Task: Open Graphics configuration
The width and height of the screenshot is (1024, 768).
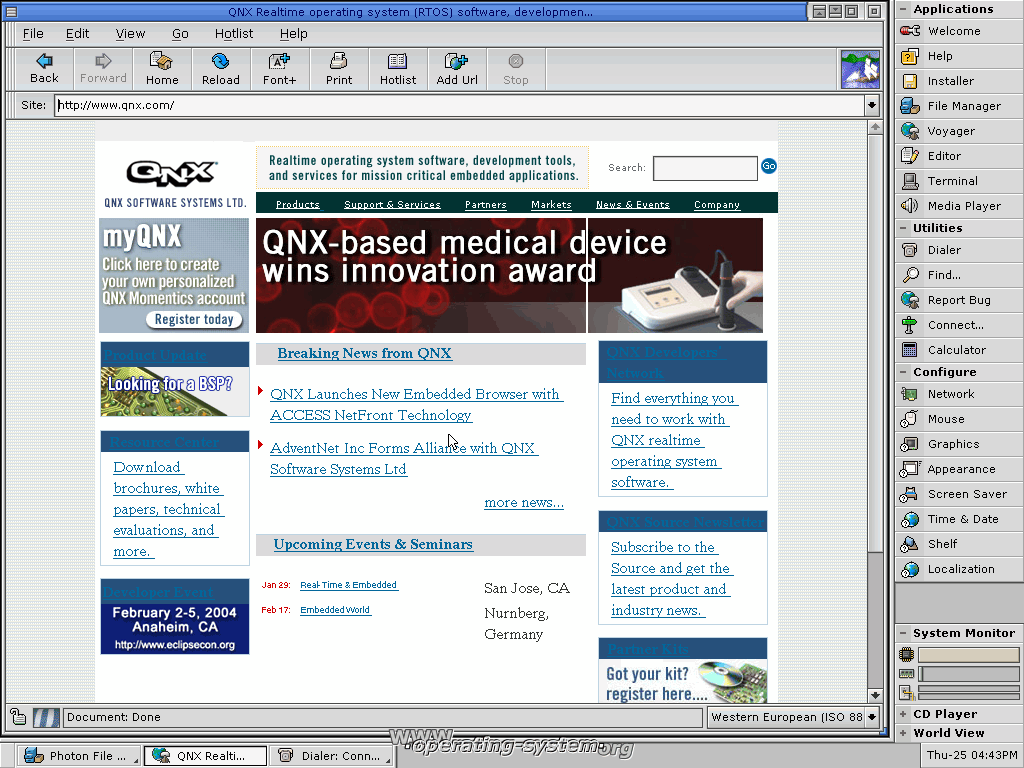Action: (959, 444)
